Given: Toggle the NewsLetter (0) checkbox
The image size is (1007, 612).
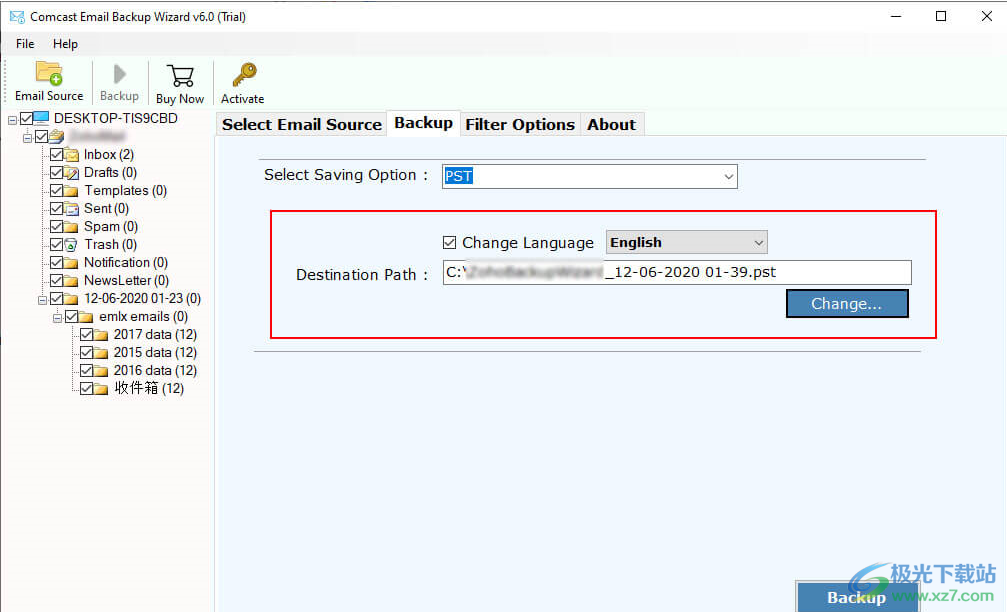Looking at the screenshot, I should pos(57,281).
